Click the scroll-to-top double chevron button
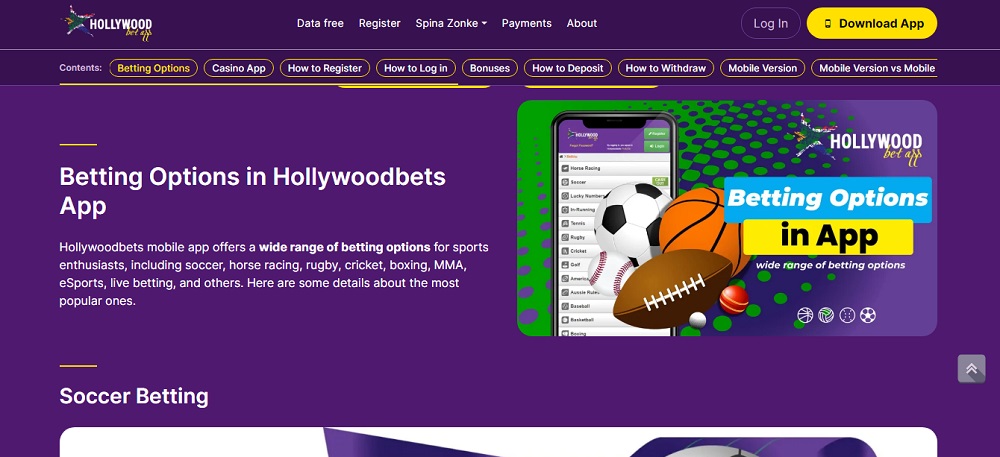The width and height of the screenshot is (1000, 457). coord(971,368)
